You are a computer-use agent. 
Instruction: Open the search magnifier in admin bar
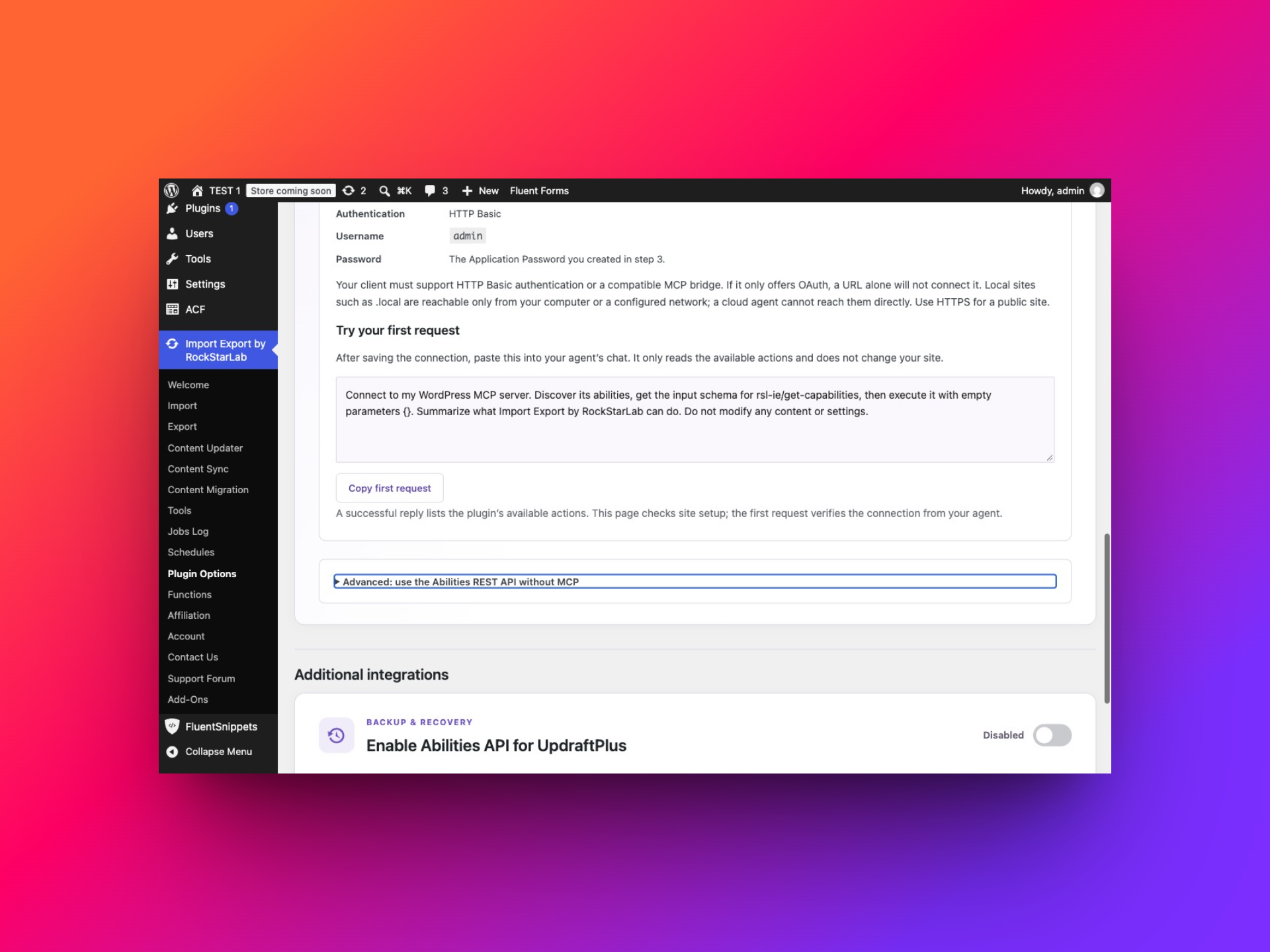pyautogui.click(x=384, y=190)
